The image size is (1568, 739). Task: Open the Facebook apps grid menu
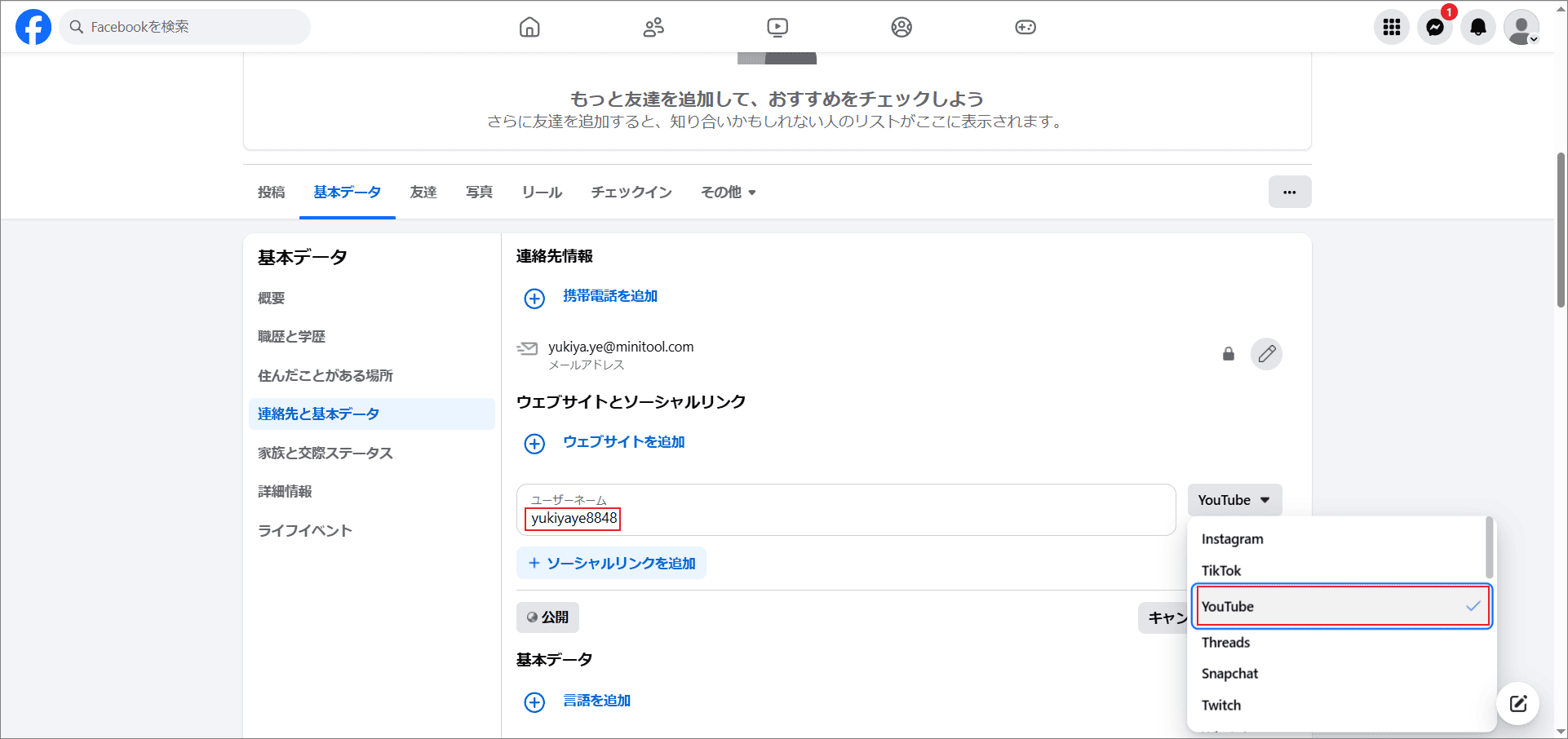pyautogui.click(x=1392, y=27)
